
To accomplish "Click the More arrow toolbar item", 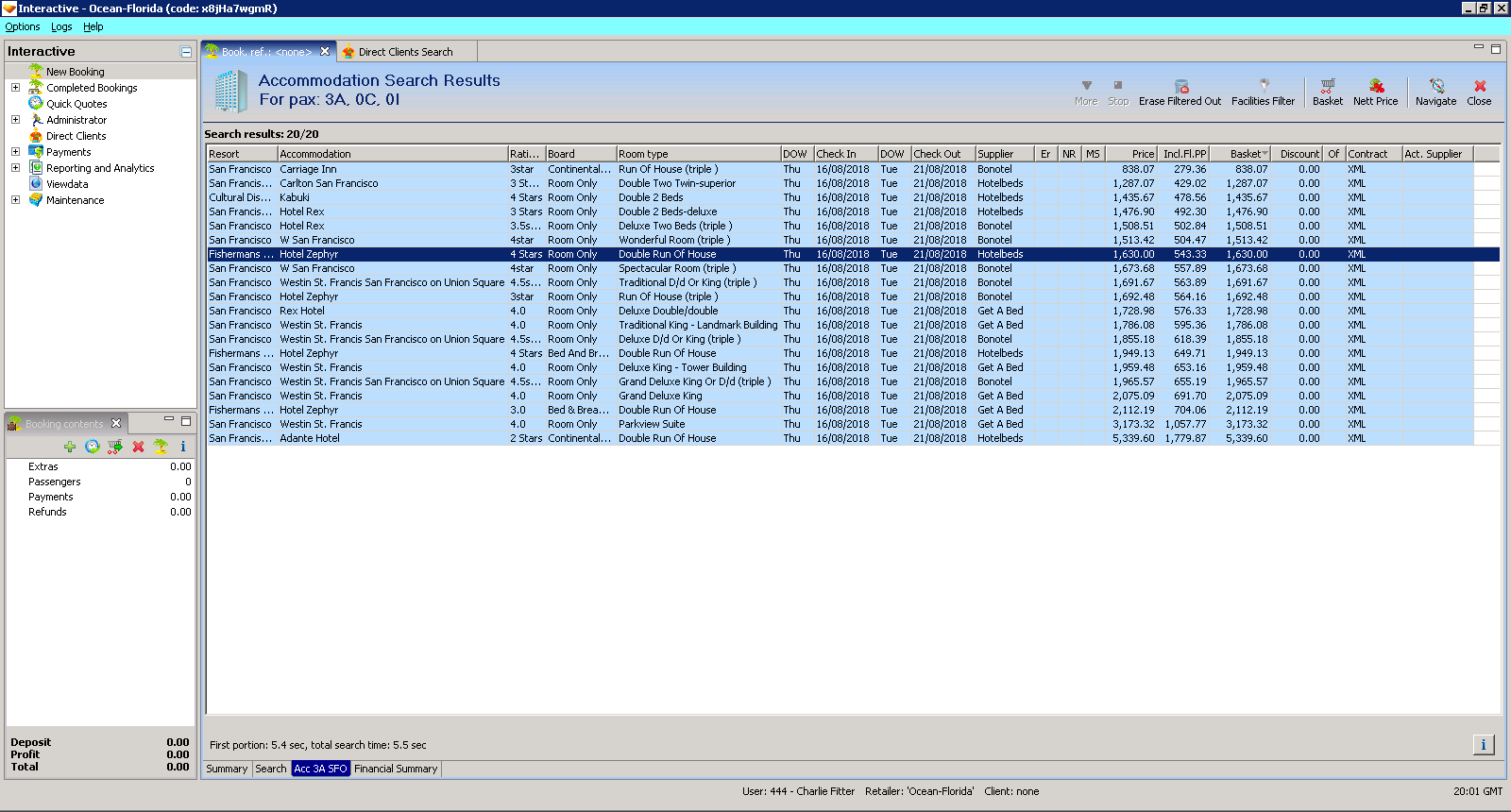I will pyautogui.click(x=1086, y=93).
